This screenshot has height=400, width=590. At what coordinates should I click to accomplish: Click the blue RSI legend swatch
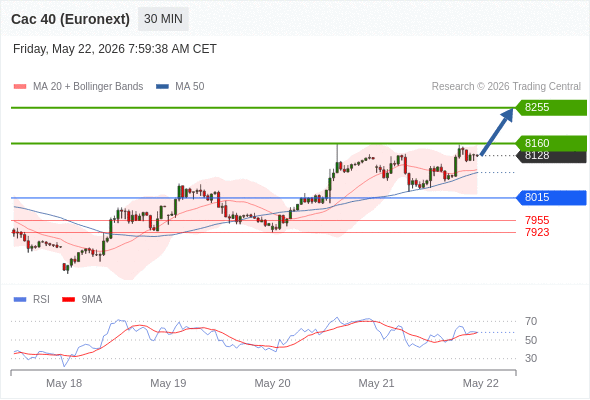[x=20, y=300]
